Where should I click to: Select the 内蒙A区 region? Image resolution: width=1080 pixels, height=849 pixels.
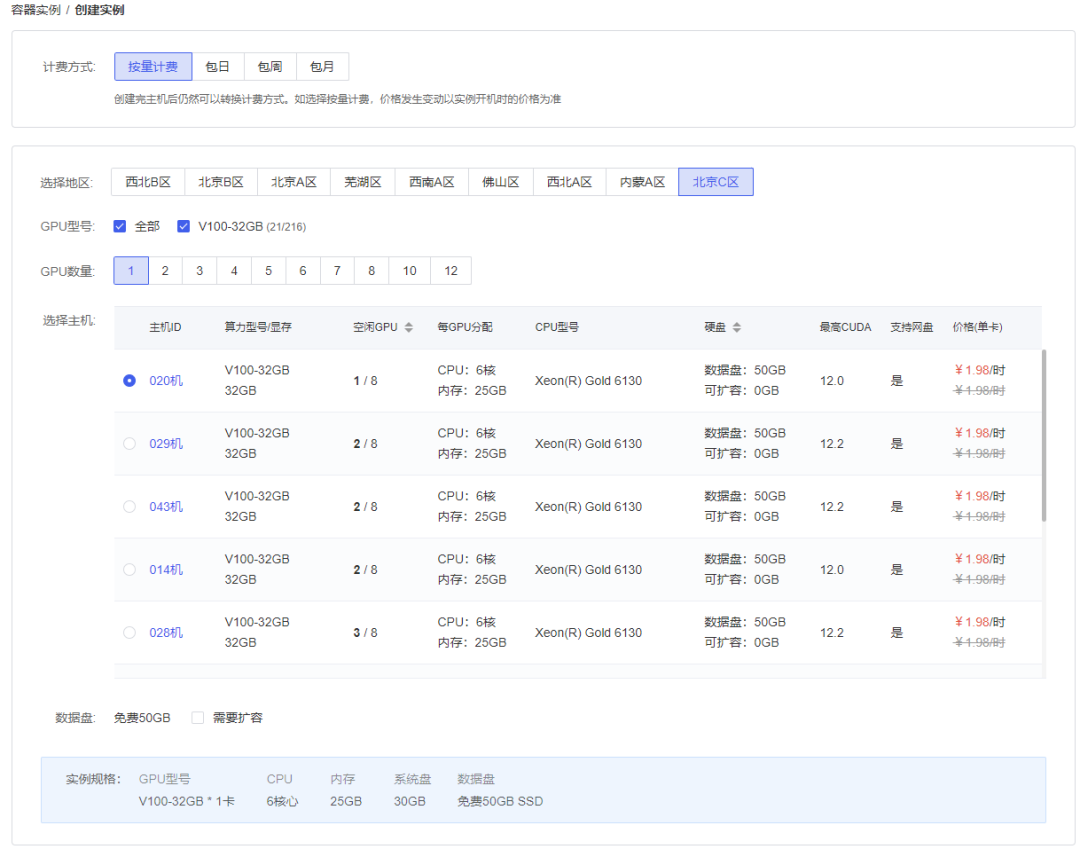[x=642, y=182]
